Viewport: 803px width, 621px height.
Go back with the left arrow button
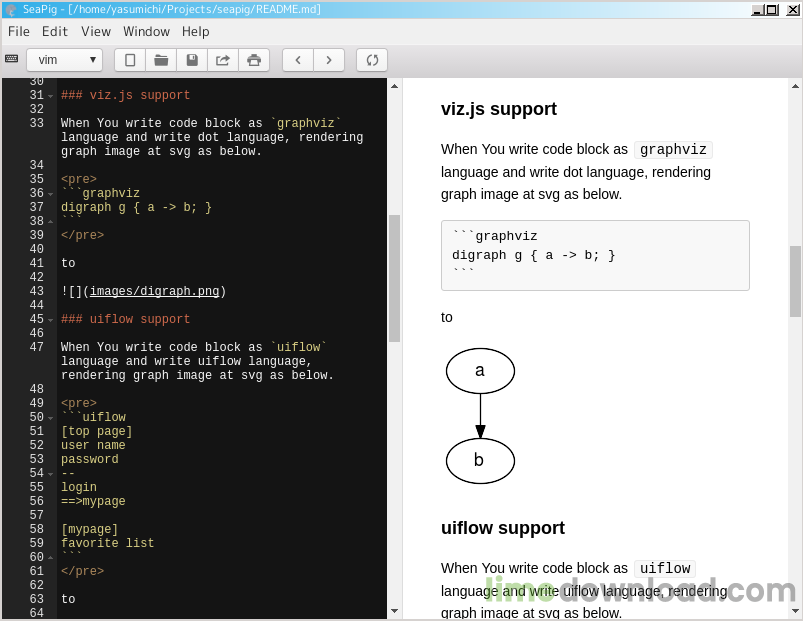point(298,60)
